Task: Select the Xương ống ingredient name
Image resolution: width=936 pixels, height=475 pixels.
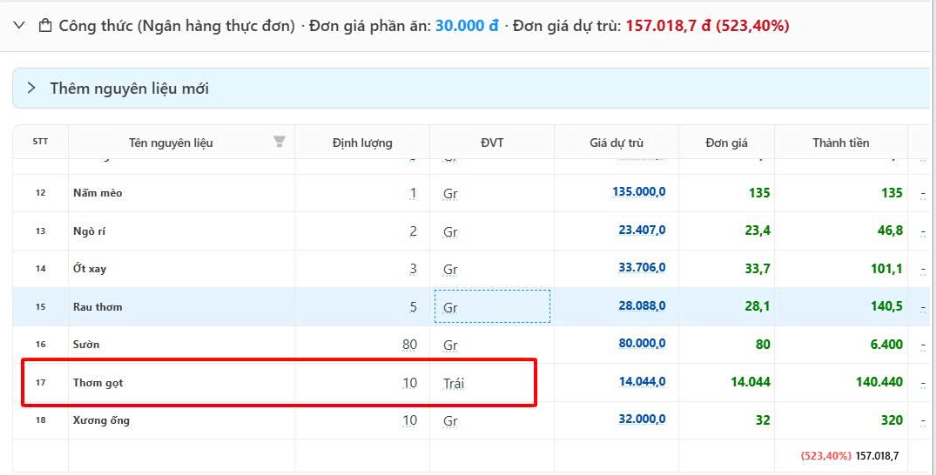Action: tap(101, 420)
